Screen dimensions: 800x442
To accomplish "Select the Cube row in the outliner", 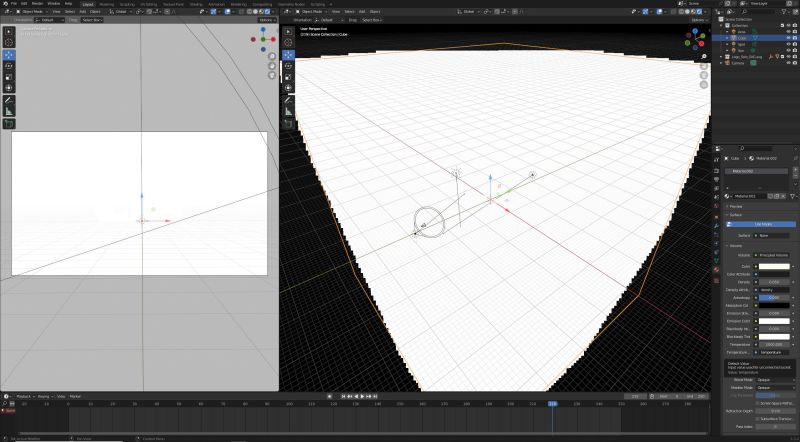I will point(755,38).
